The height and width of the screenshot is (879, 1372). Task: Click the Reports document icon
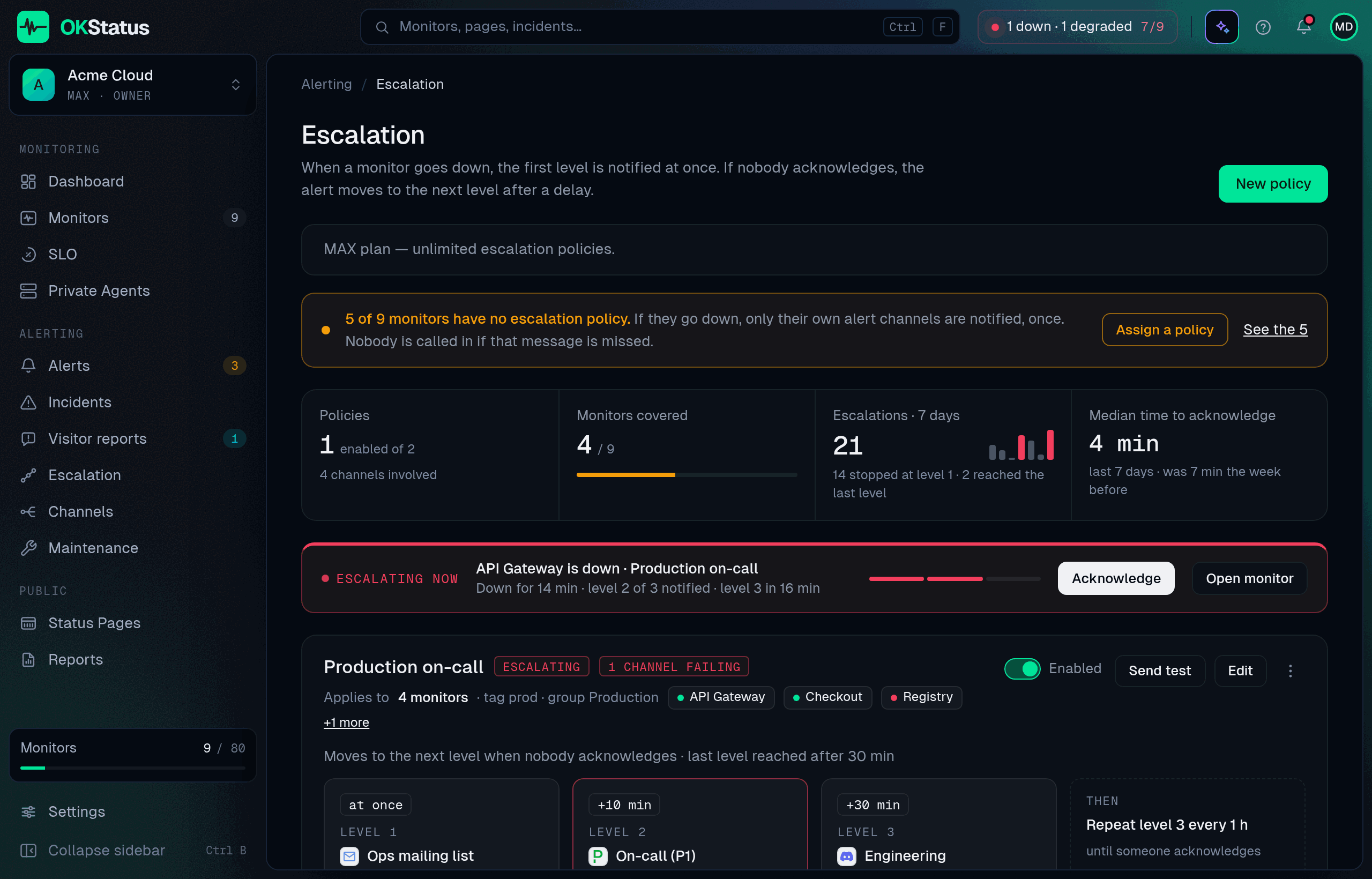coord(28,660)
